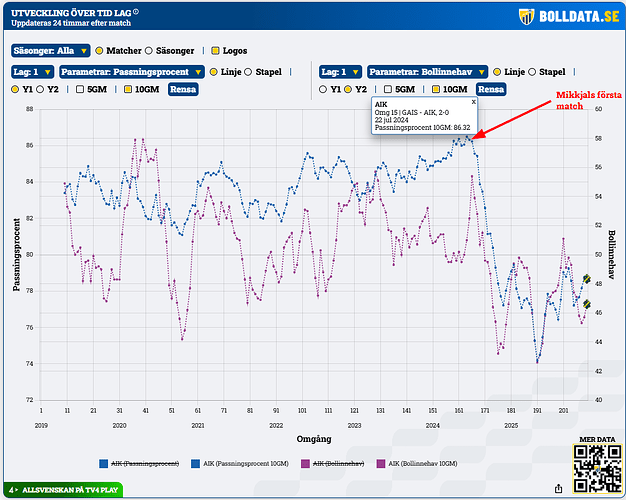The height and width of the screenshot is (500, 626).
Task: Open the Säsonger: Alla dropdown
Action: [x=50, y=50]
